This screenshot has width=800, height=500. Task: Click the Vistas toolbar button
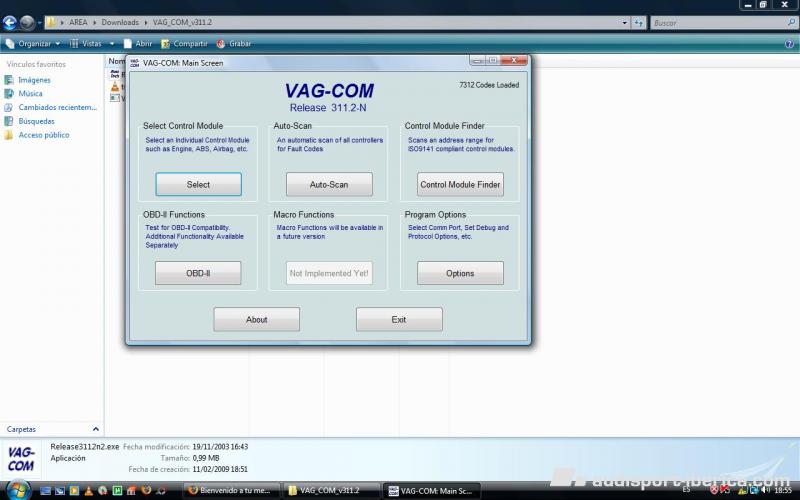(x=86, y=44)
